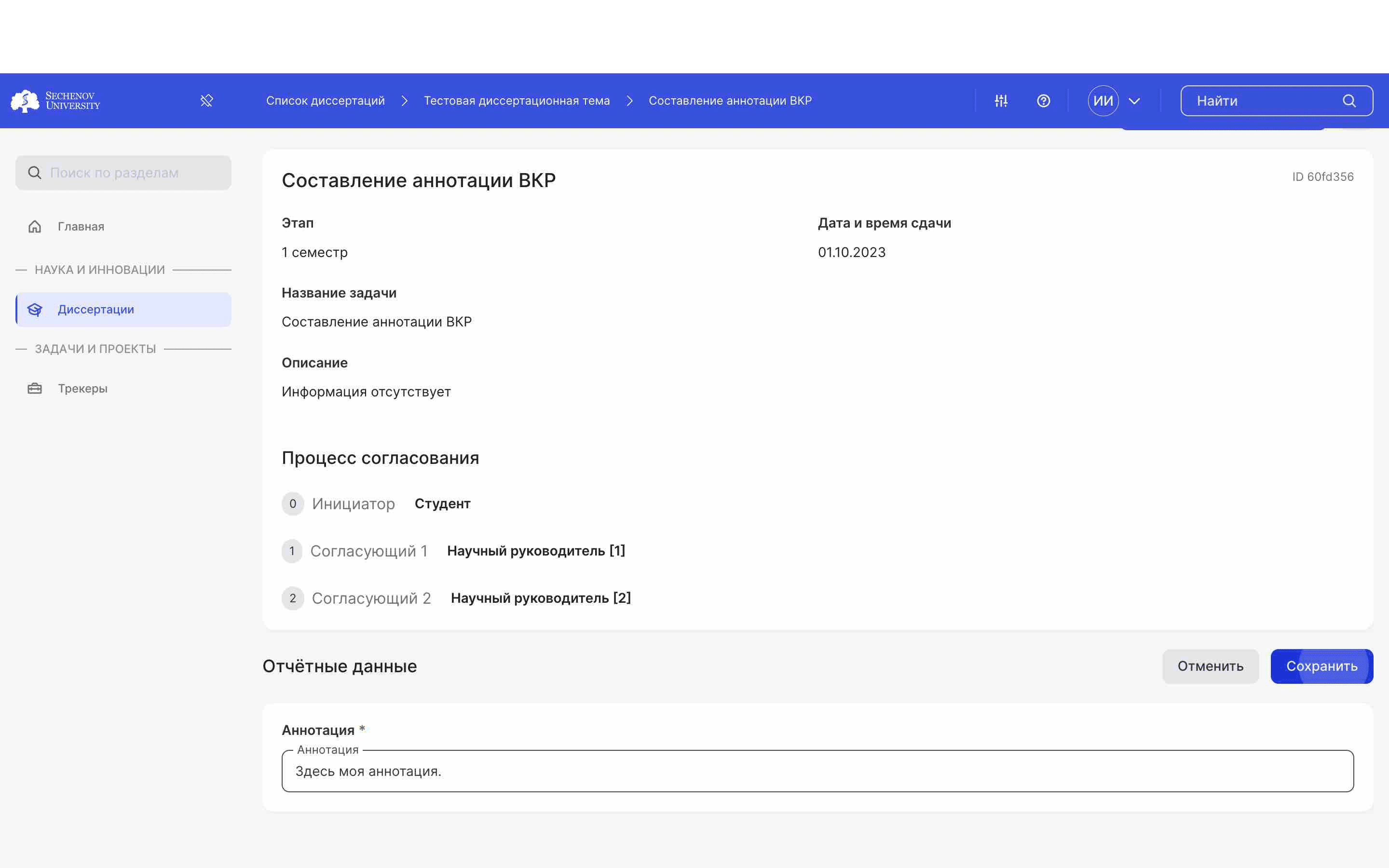The image size is (1389, 868).
Task: Click the Информация отсутствует description text
Action: click(366, 392)
